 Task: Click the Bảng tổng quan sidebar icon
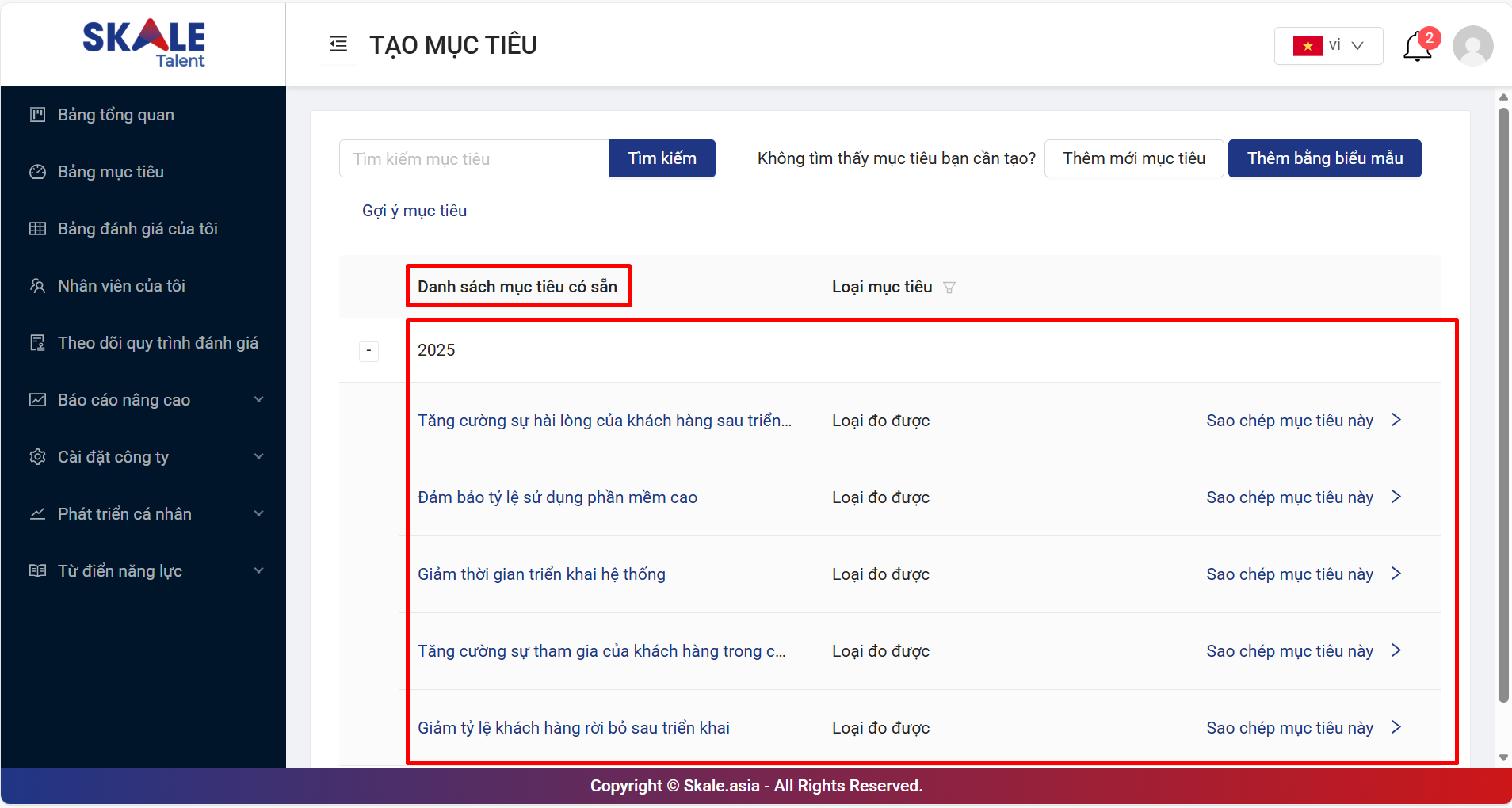(x=37, y=115)
